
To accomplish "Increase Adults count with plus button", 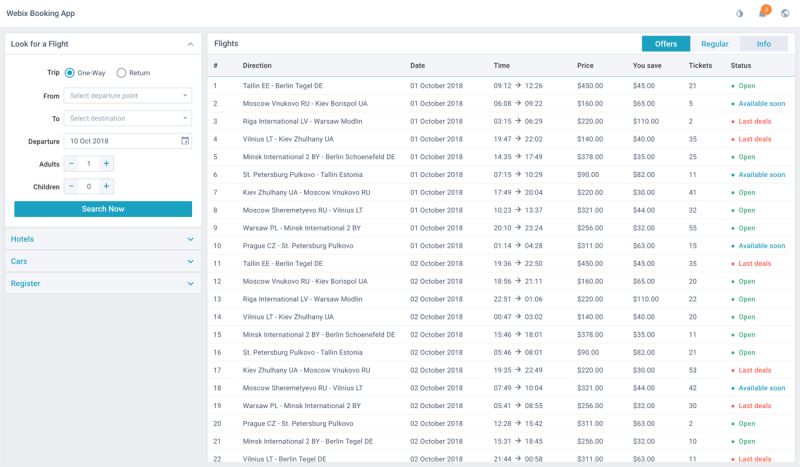I will [x=106, y=164].
